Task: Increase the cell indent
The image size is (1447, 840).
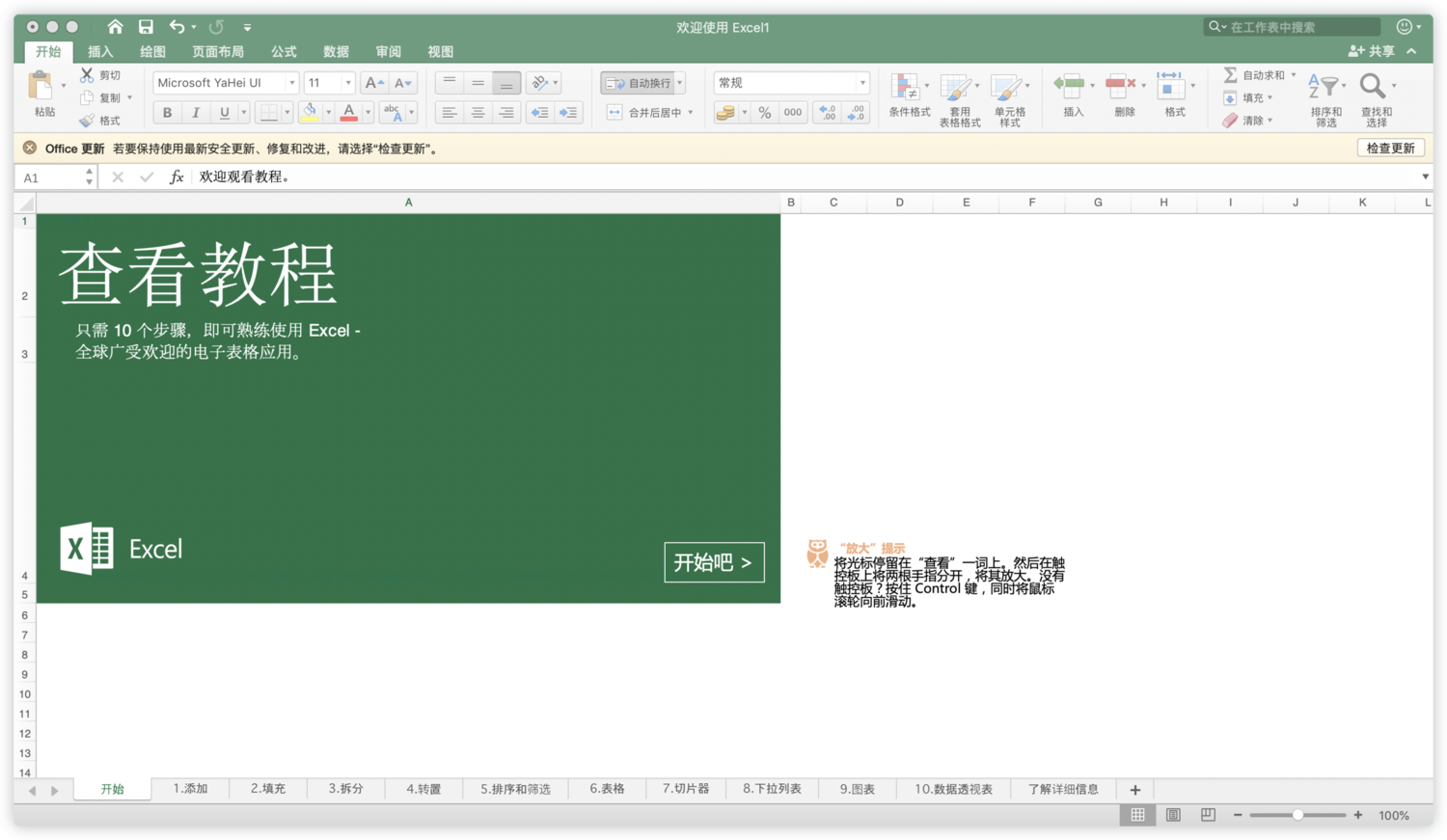Action: pyautogui.click(x=569, y=113)
